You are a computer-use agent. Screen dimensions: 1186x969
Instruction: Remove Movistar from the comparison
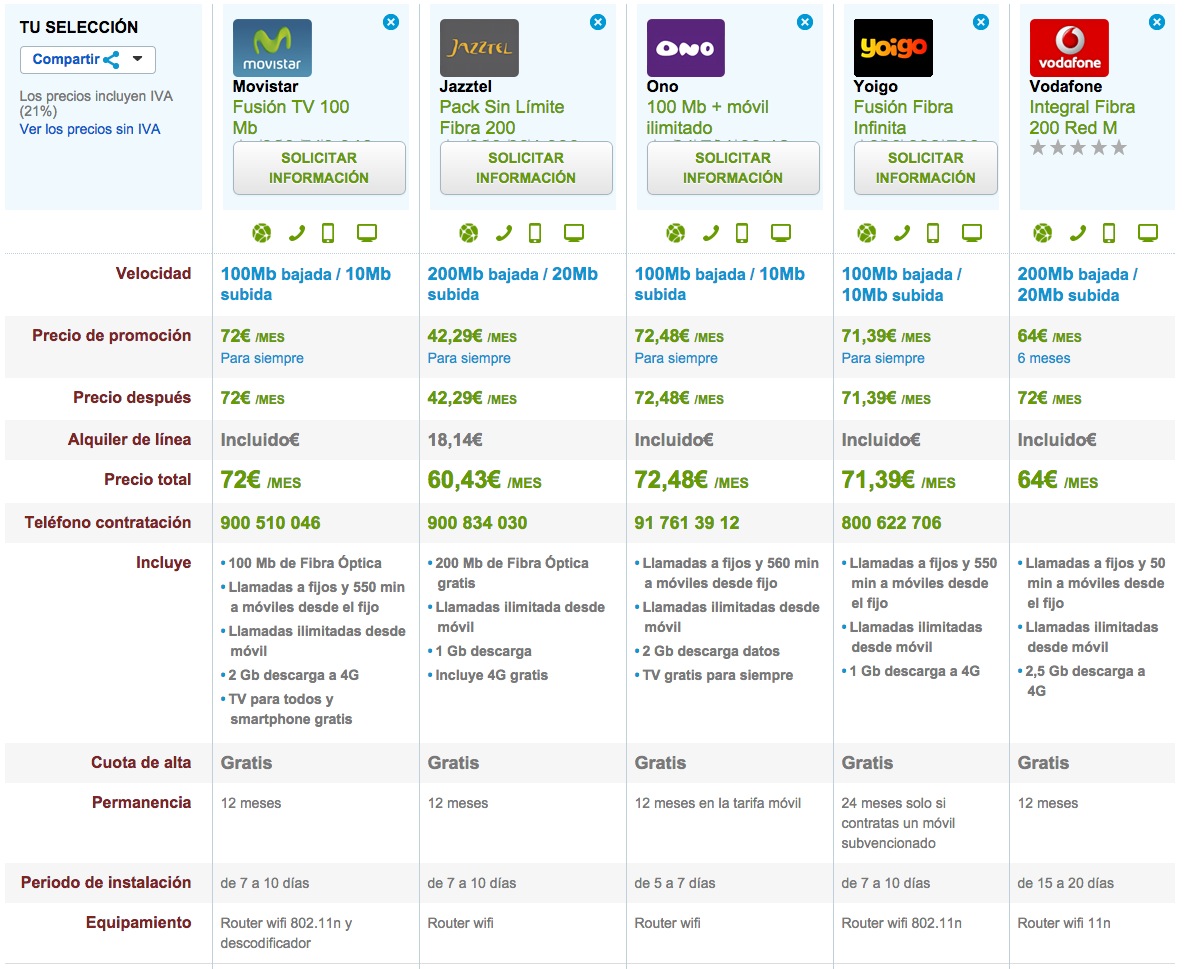click(x=391, y=22)
